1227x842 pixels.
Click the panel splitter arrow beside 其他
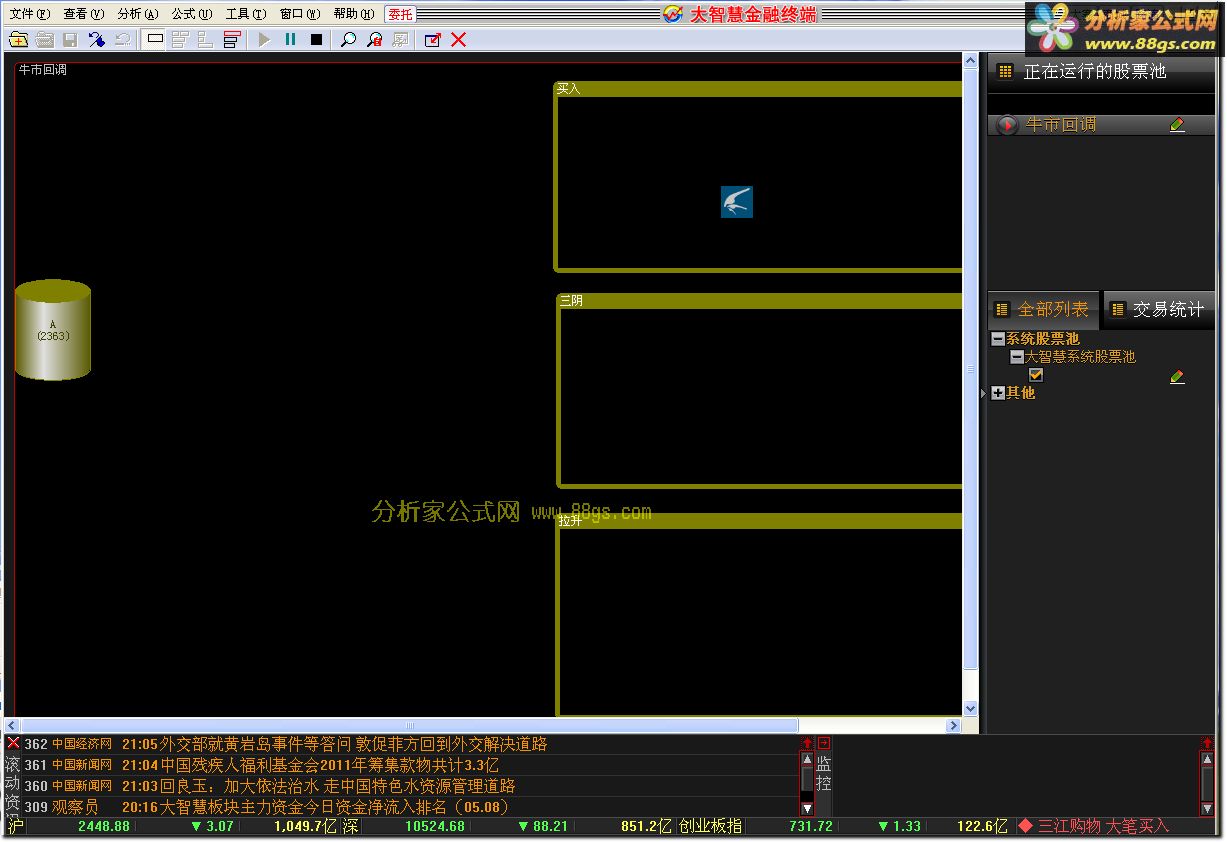pos(983,394)
